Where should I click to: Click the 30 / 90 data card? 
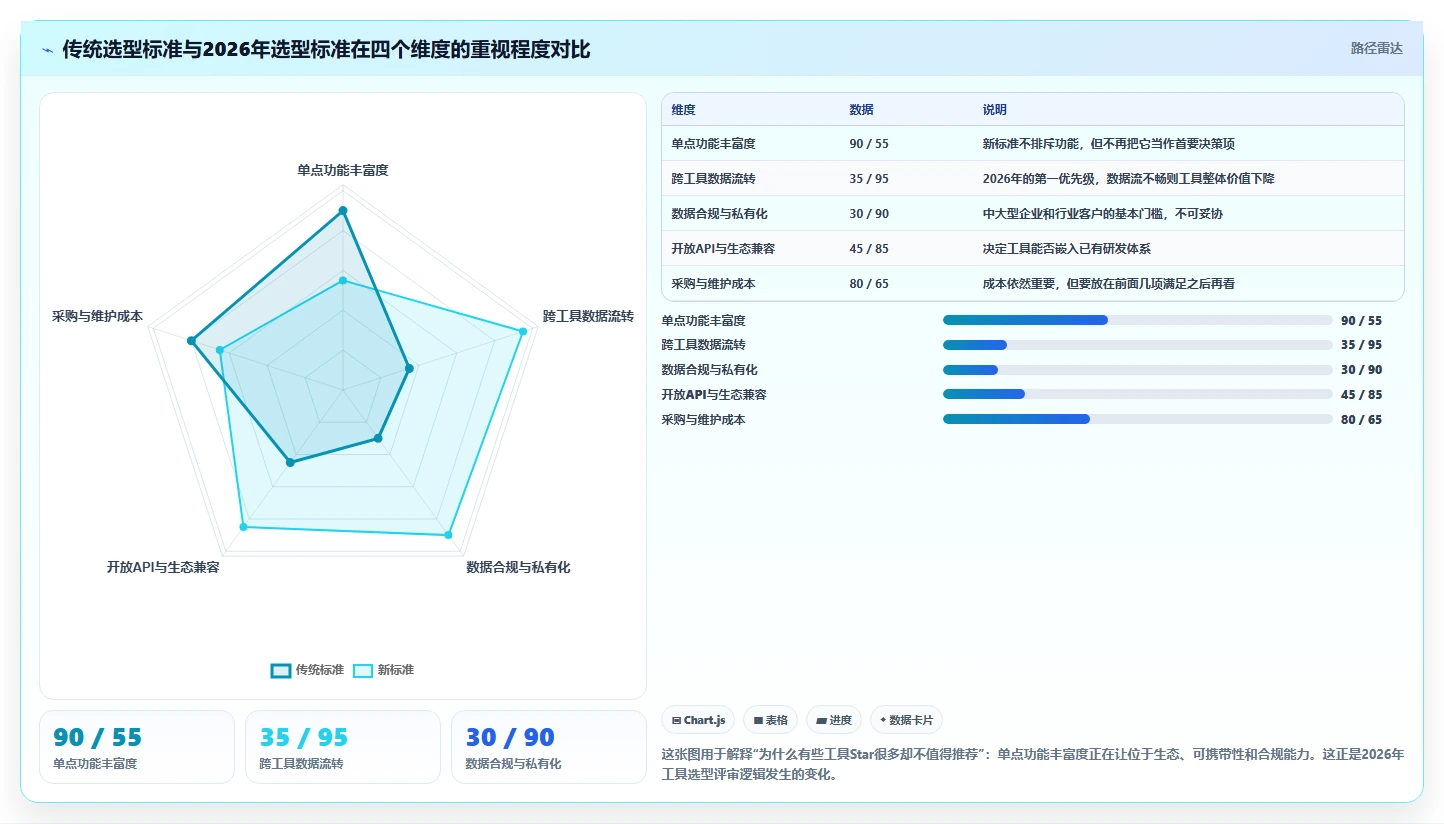point(549,747)
